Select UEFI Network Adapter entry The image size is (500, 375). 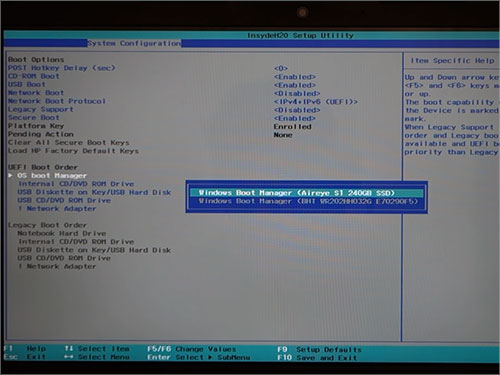pos(57,209)
